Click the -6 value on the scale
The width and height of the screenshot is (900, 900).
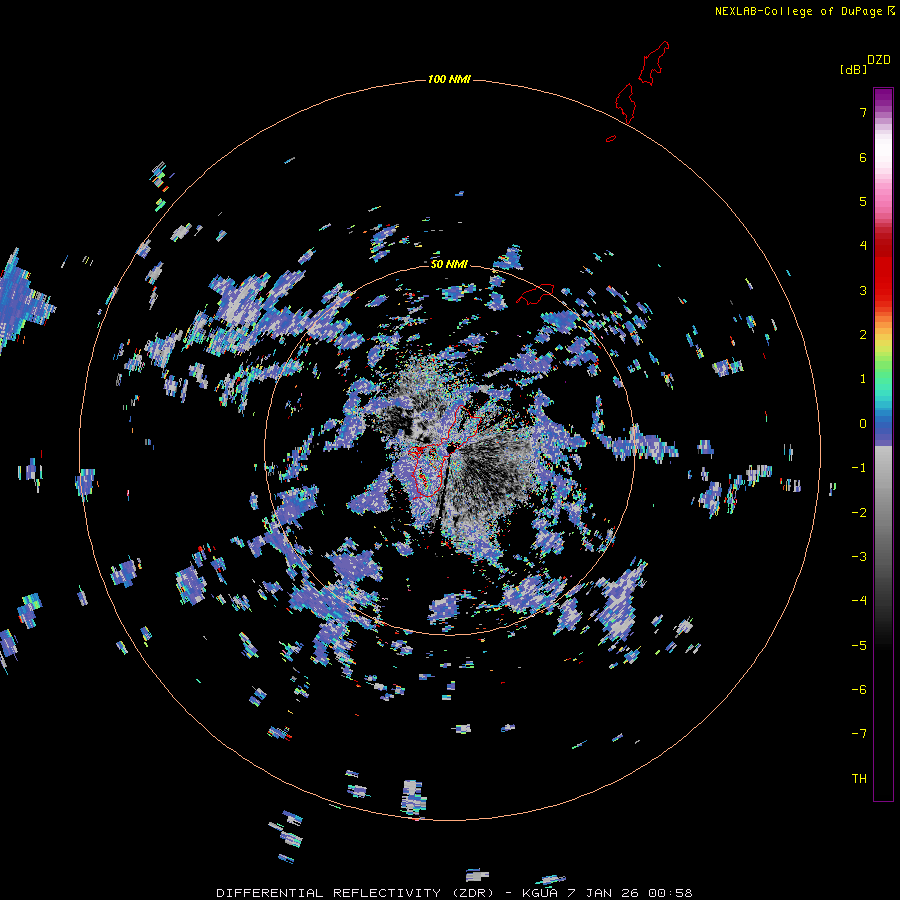pyautogui.click(x=859, y=690)
